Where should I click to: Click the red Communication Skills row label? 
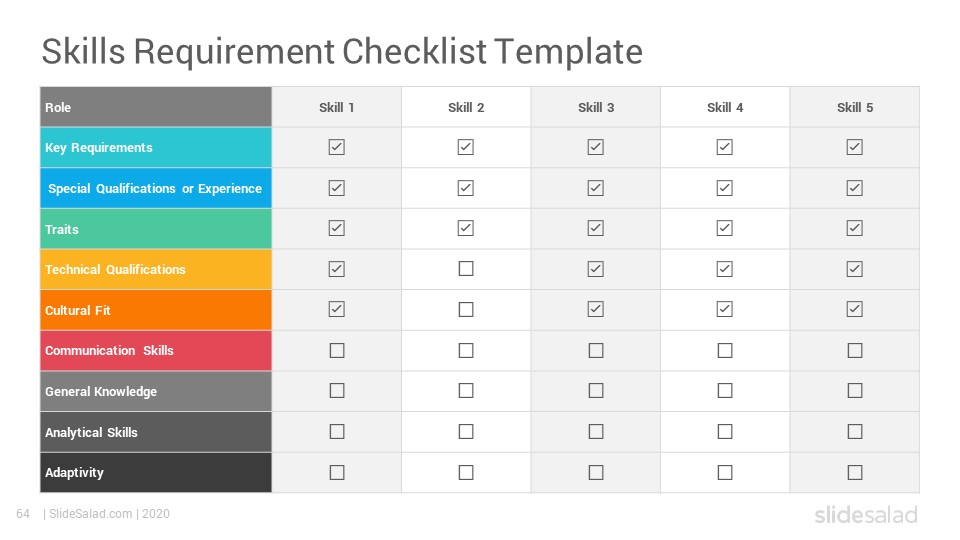[x=156, y=351]
